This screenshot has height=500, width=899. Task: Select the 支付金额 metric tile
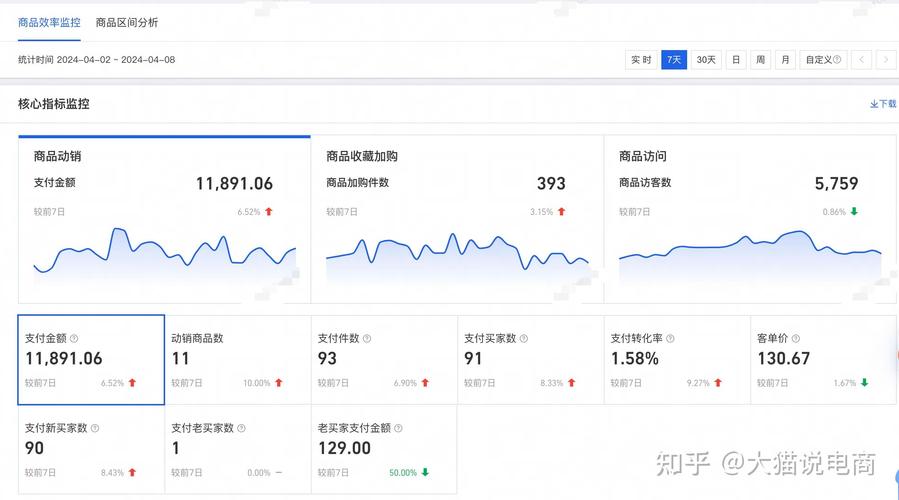point(91,360)
